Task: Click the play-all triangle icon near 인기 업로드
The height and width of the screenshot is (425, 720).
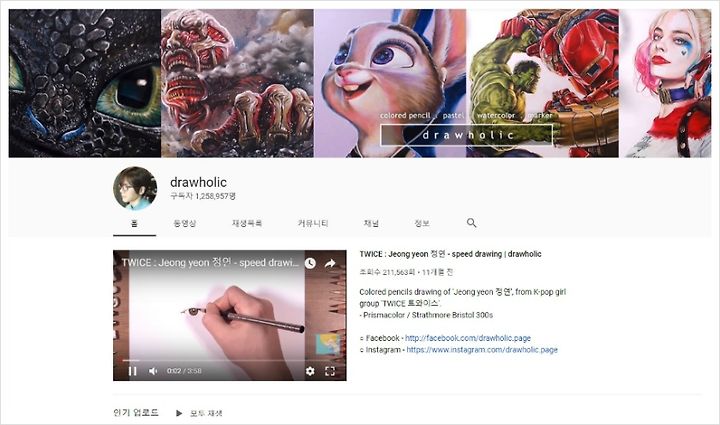Action: (x=179, y=413)
